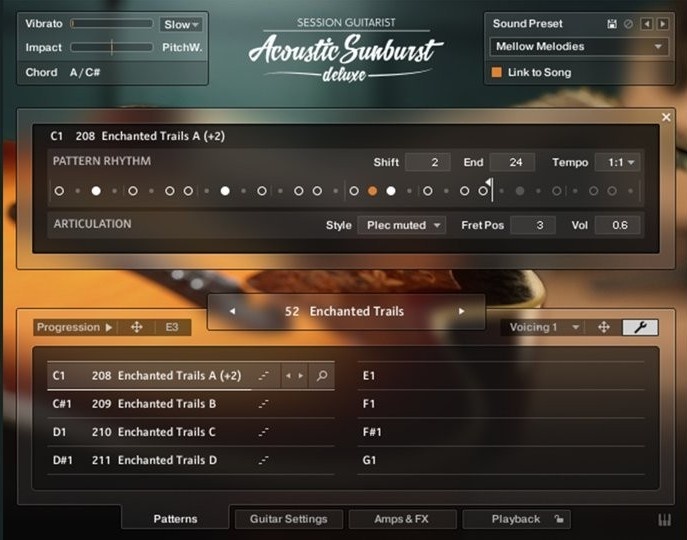Switch to the Playback tab
The width and height of the screenshot is (687, 540).
click(x=516, y=519)
